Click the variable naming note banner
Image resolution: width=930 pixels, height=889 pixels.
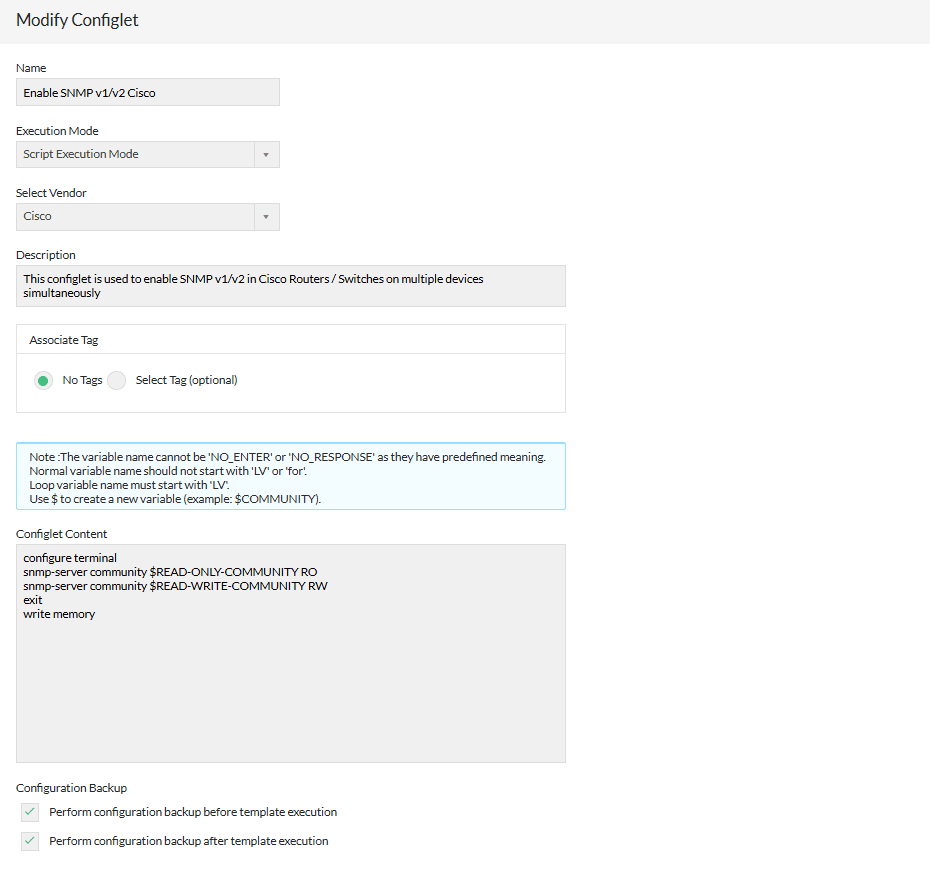pyautogui.click(x=290, y=477)
